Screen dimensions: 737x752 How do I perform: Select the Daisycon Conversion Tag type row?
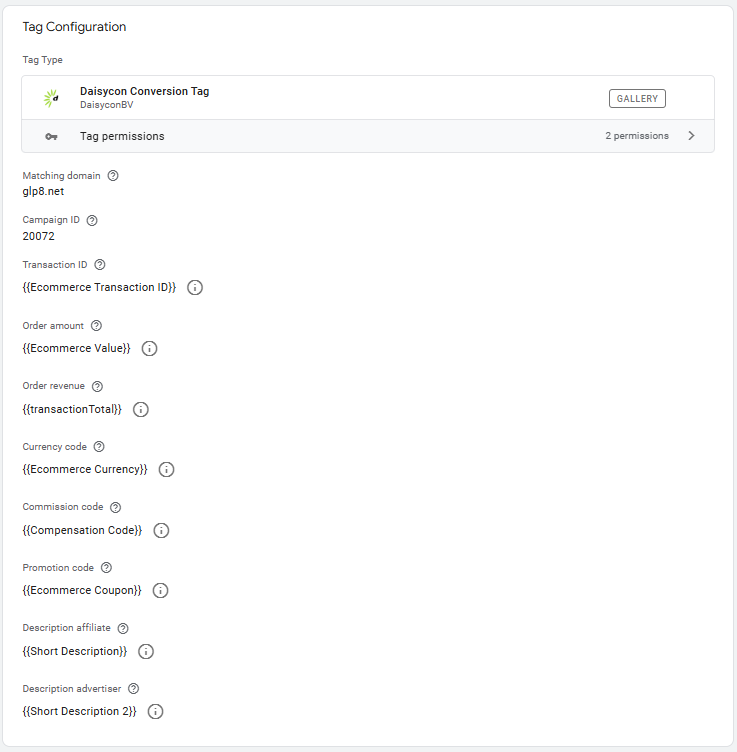[368, 98]
